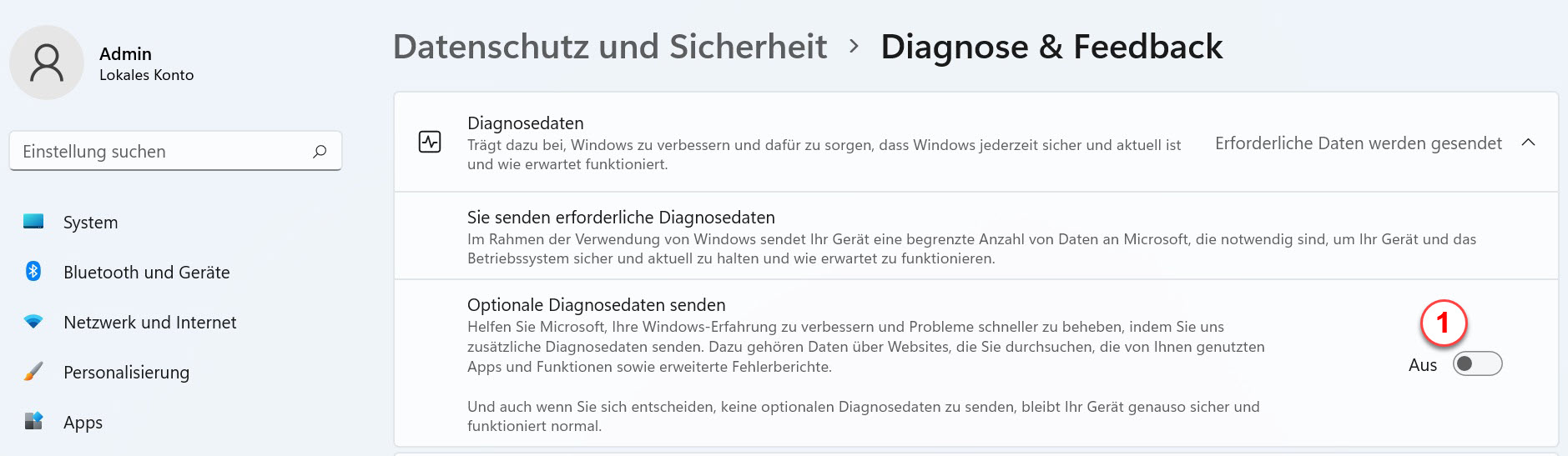Click the Einstellung suchen search field
The width and height of the screenshot is (1568, 456).
[x=175, y=151]
